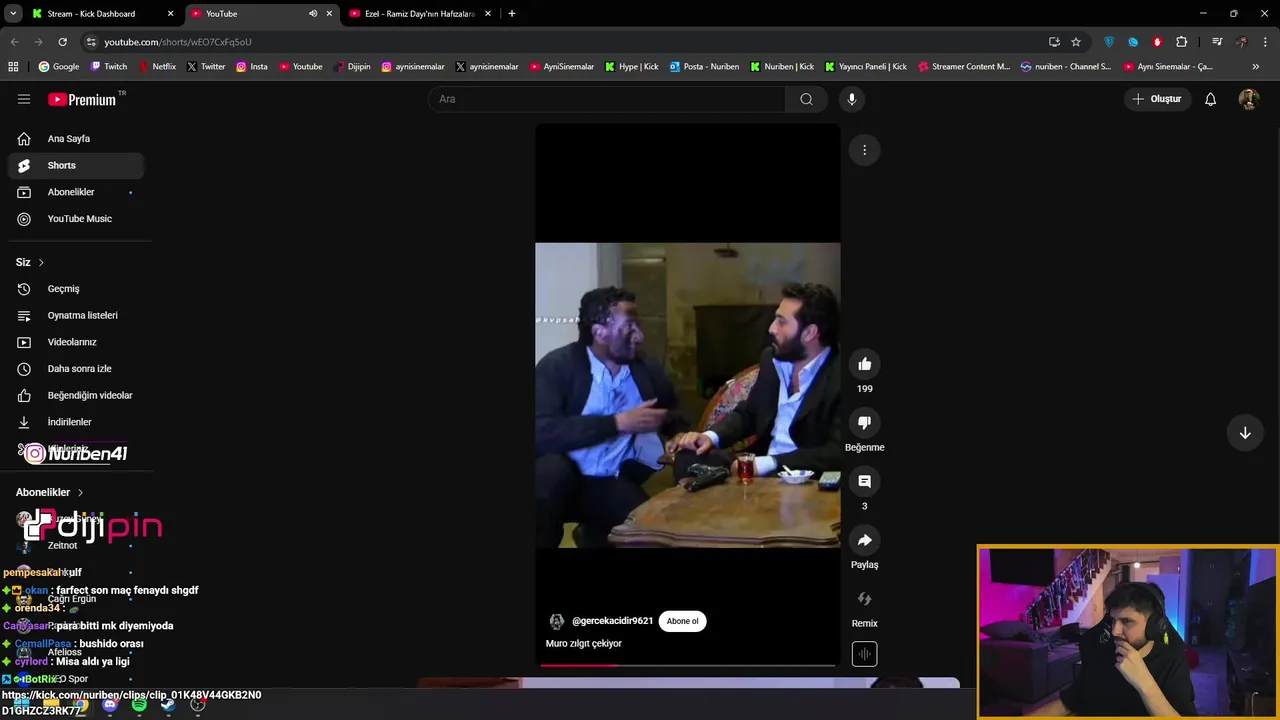This screenshot has height=720, width=1280.
Task: Open Dijipin bookmark
Action: pyautogui.click(x=352, y=67)
